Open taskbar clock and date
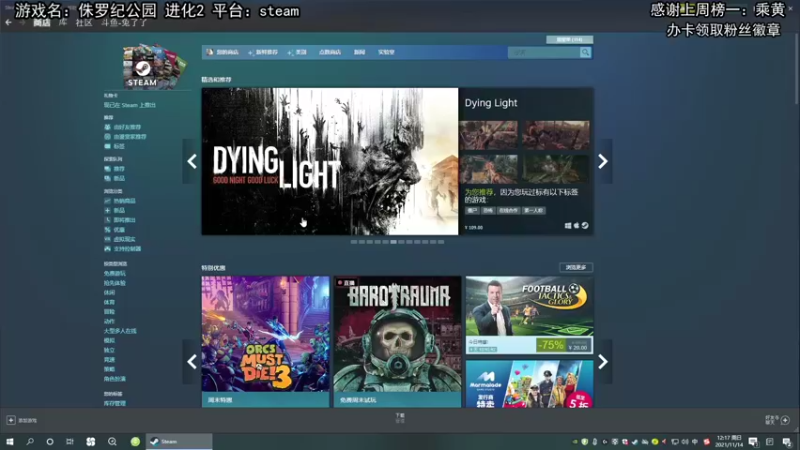The width and height of the screenshot is (800, 450). [x=729, y=441]
